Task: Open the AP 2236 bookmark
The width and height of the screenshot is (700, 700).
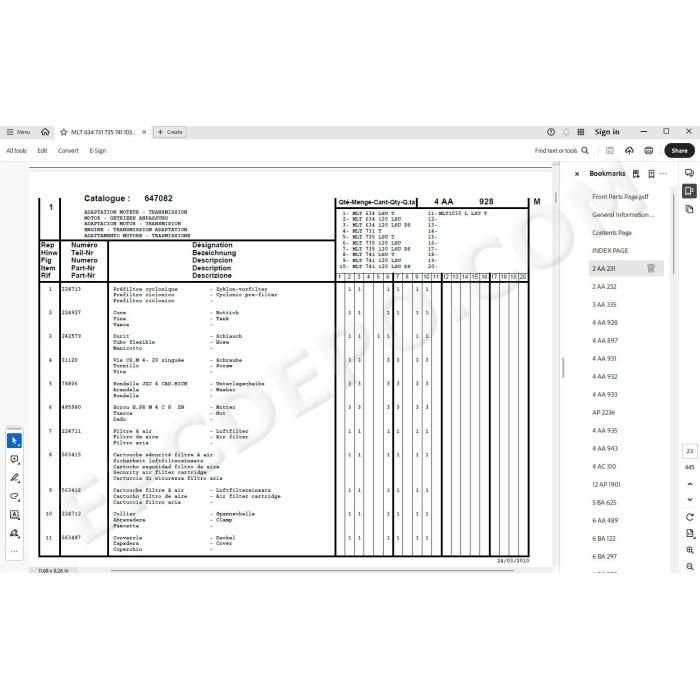Action: tap(604, 412)
